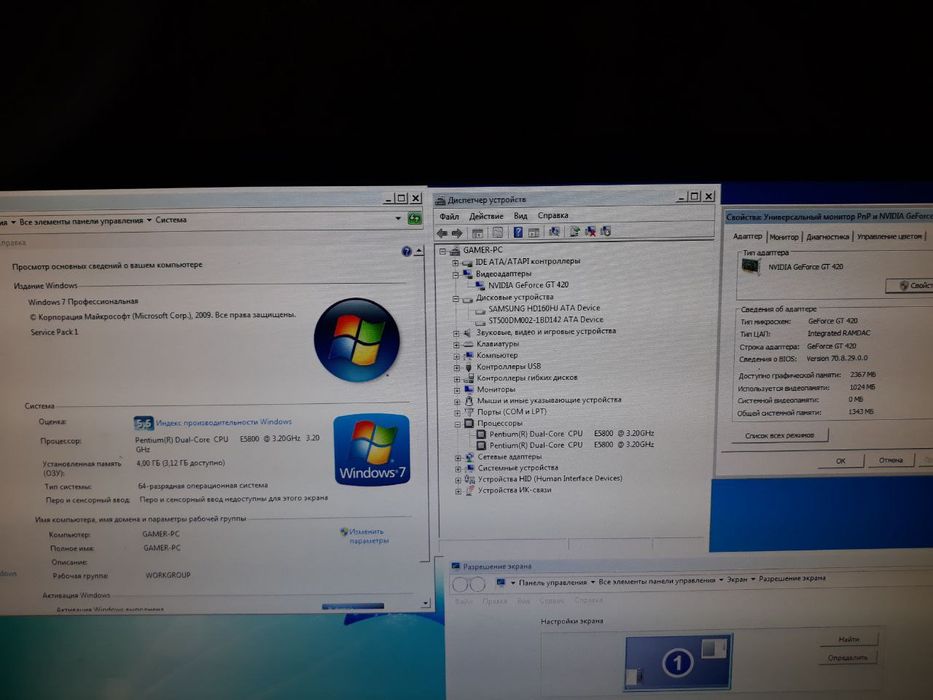
Task: Click the Forward arrow in Device Manager toolbar
Action: 457,233
